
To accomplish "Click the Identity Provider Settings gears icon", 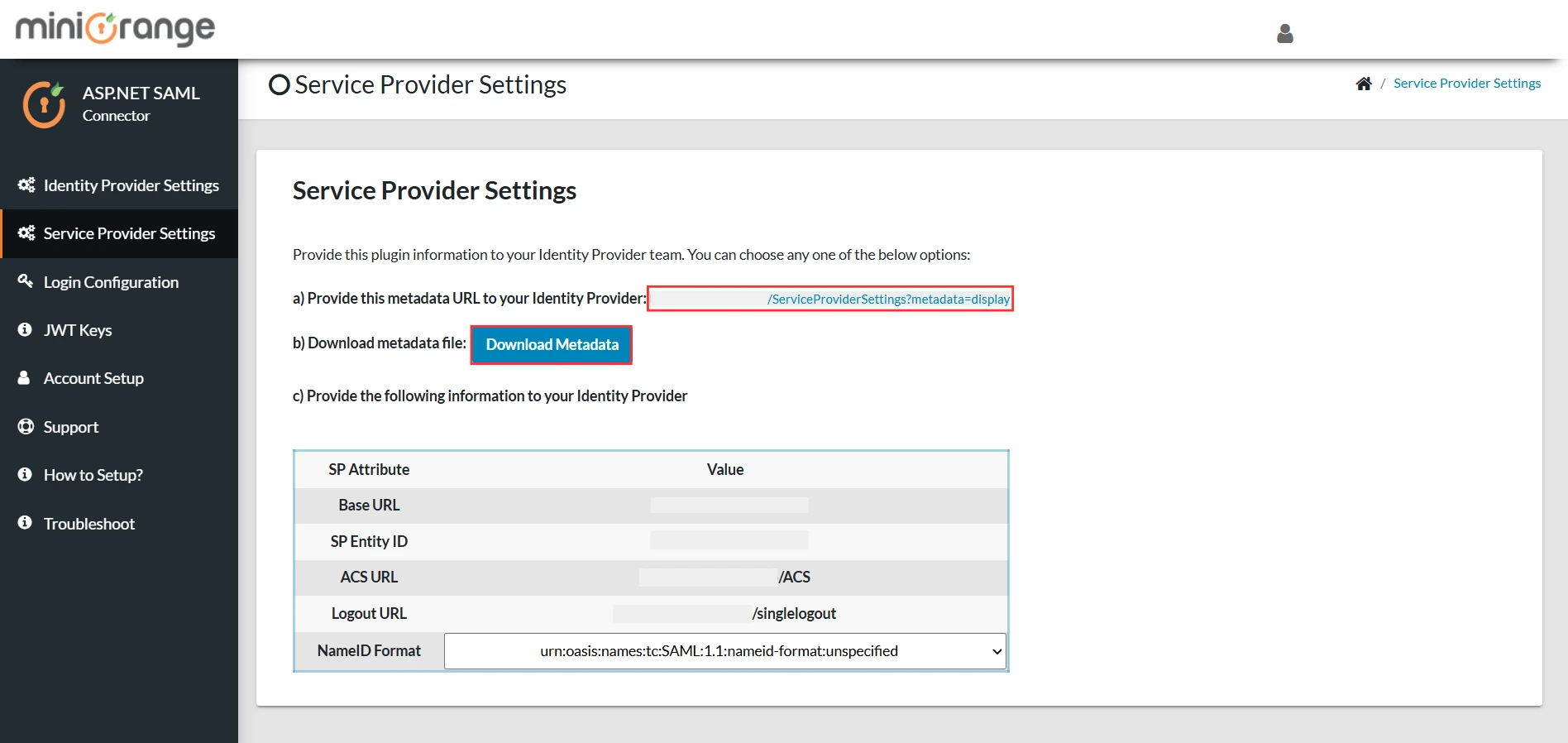I will pyautogui.click(x=26, y=185).
